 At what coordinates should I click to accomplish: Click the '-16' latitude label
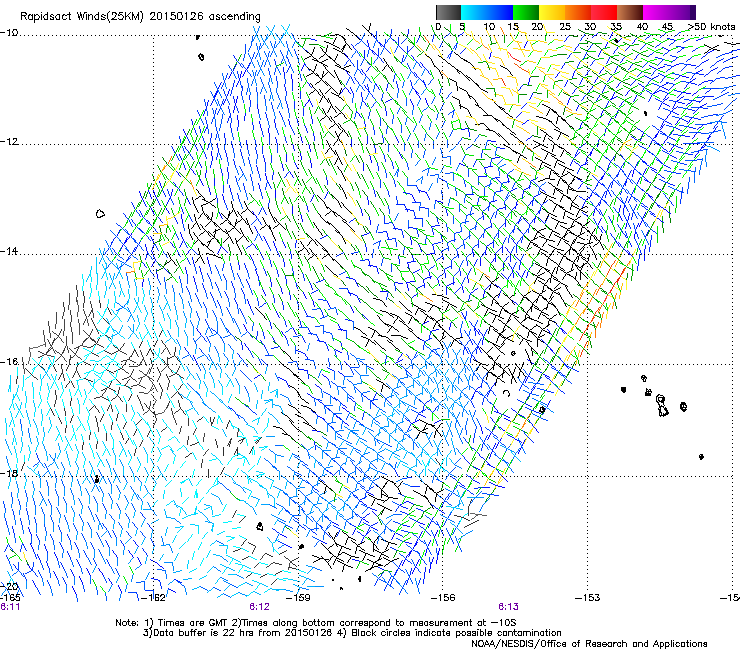tap(9, 362)
